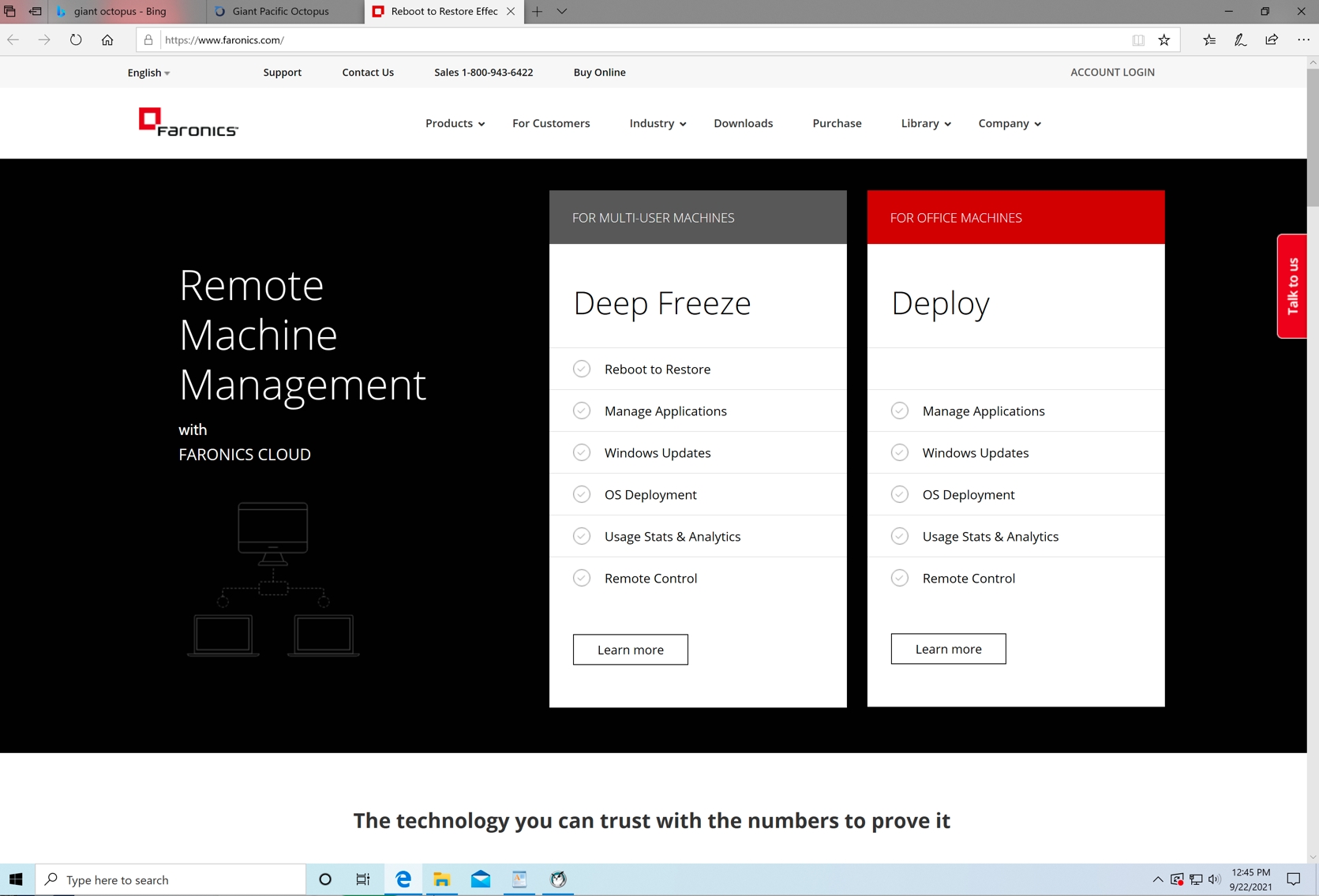Switch to Giant Pacific Octopus tab
The height and width of the screenshot is (896, 1319).
281,11
